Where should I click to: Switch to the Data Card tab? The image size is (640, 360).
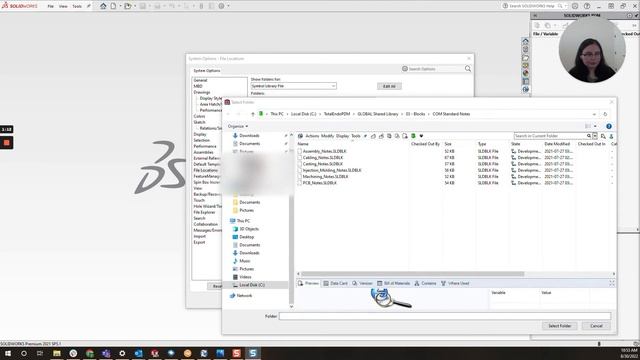pos(335,283)
